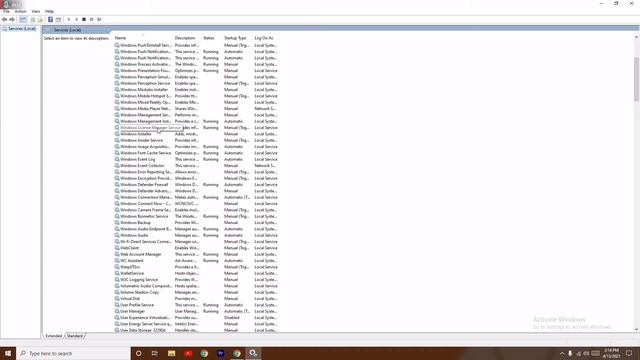Image resolution: width=640 pixels, height=360 pixels.
Task: Open Task View from the taskbar
Action: click(155, 353)
